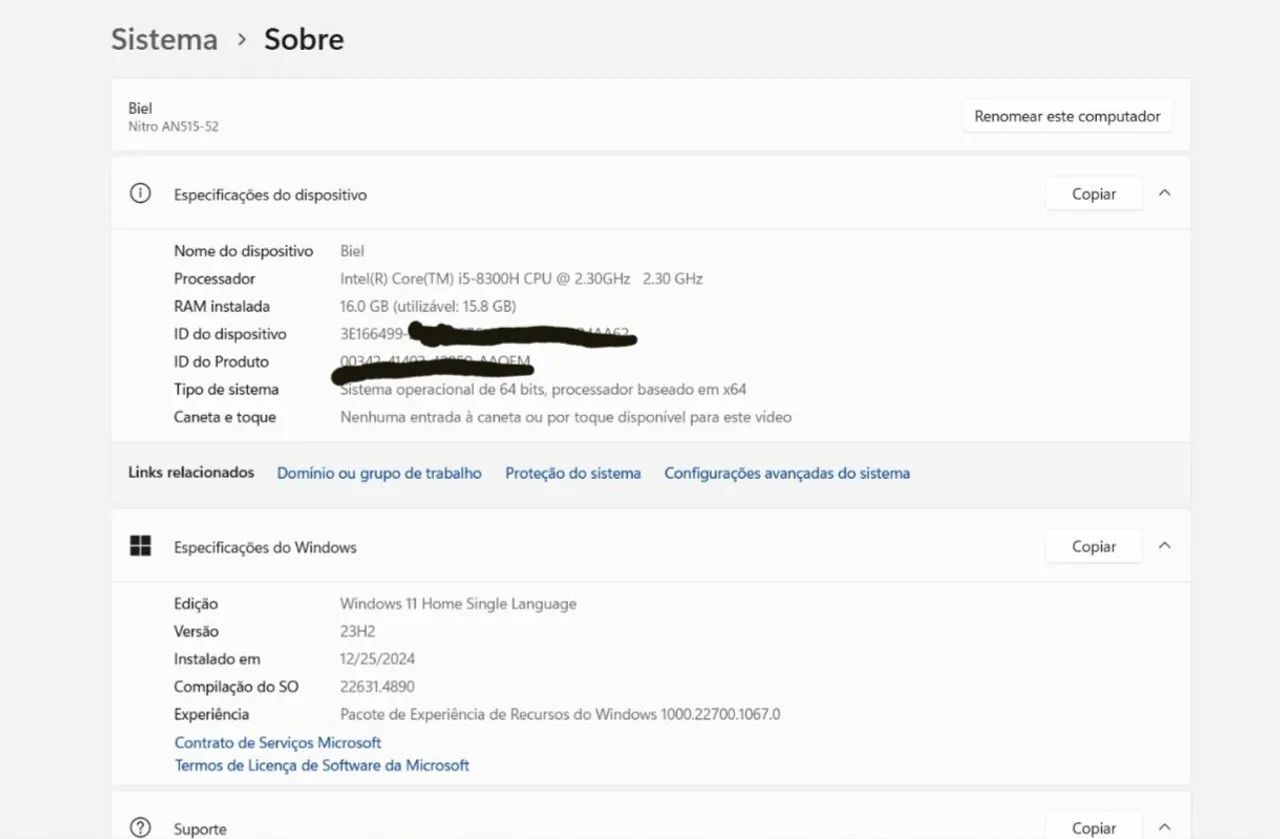This screenshot has height=839, width=1280.
Task: Collapse the Especificações do Windows section
Action: pyautogui.click(x=1164, y=546)
